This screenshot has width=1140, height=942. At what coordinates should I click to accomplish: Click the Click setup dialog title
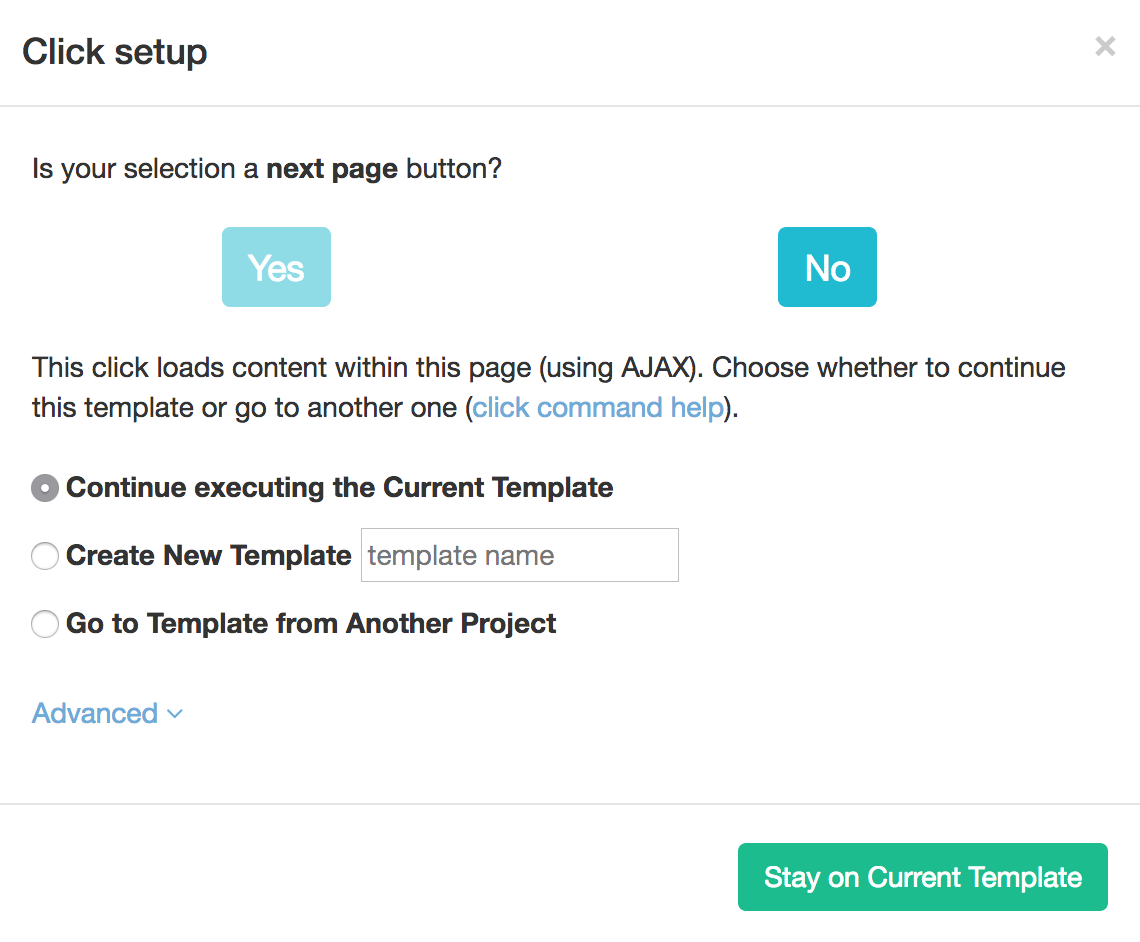coord(115,52)
